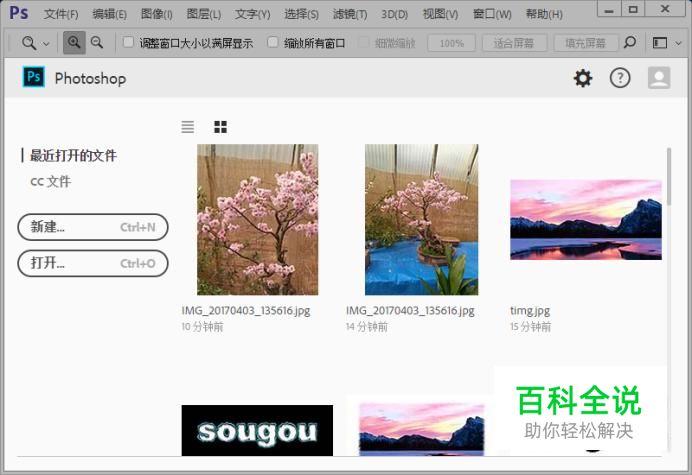Image resolution: width=692 pixels, height=475 pixels.
Task: Open the 选择(S) menu
Action: [x=301, y=14]
